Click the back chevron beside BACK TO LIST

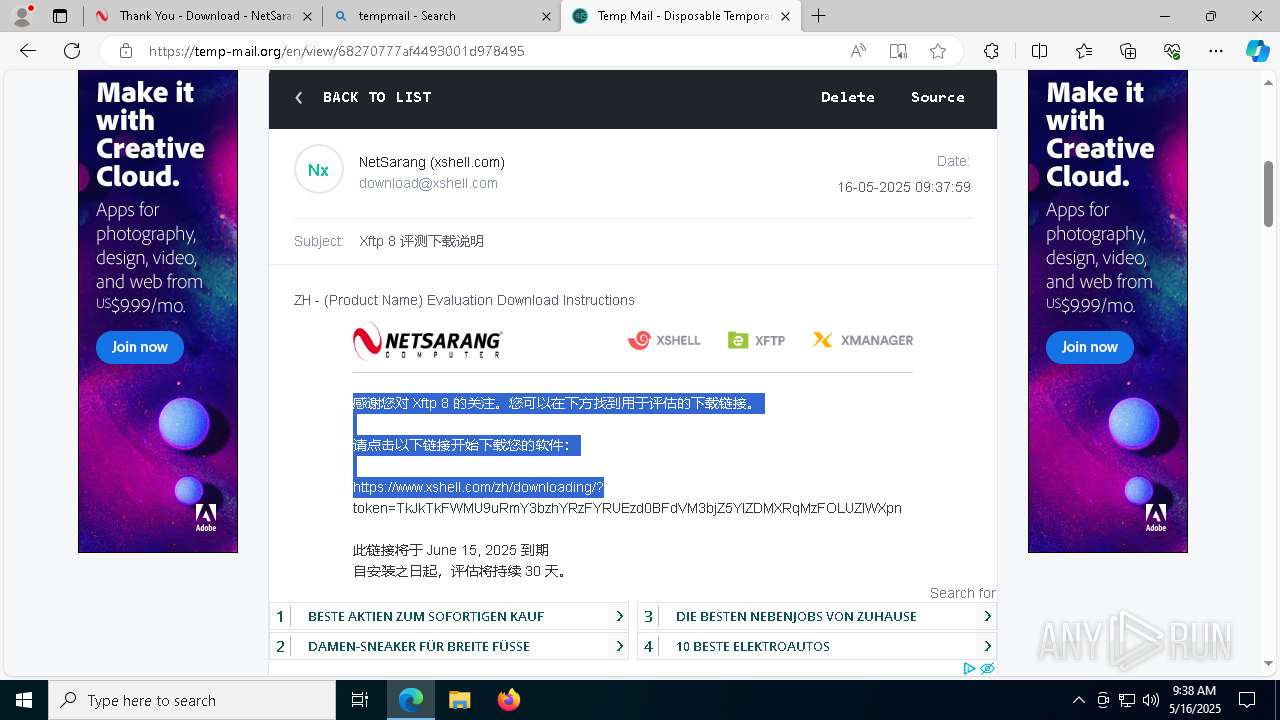coord(298,97)
